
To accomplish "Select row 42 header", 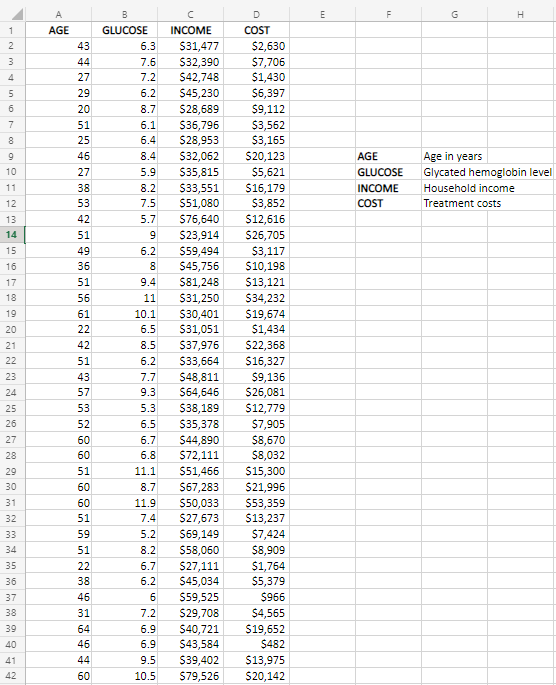I will [x=12, y=676].
